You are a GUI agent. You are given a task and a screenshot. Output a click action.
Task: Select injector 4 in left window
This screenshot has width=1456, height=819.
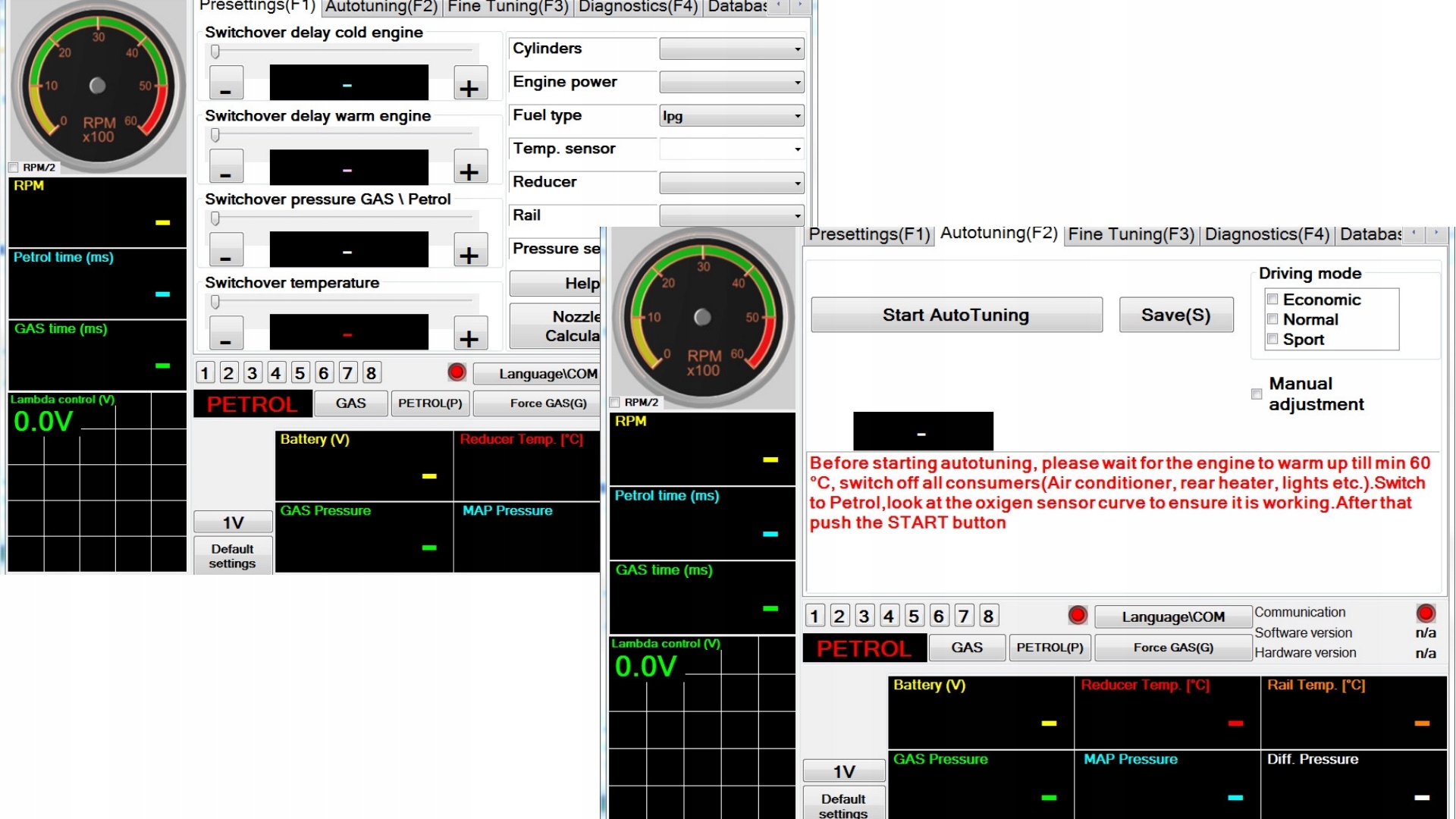pyautogui.click(x=276, y=373)
